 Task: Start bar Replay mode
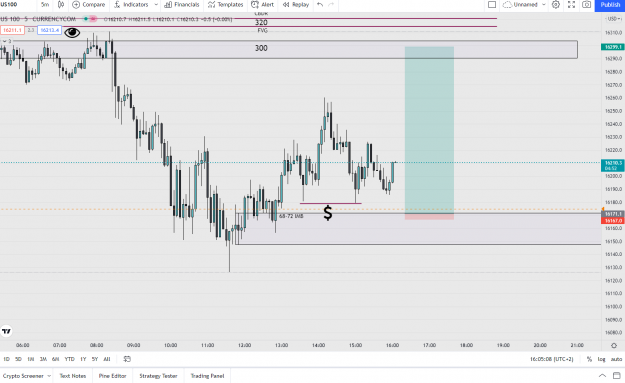296,5
